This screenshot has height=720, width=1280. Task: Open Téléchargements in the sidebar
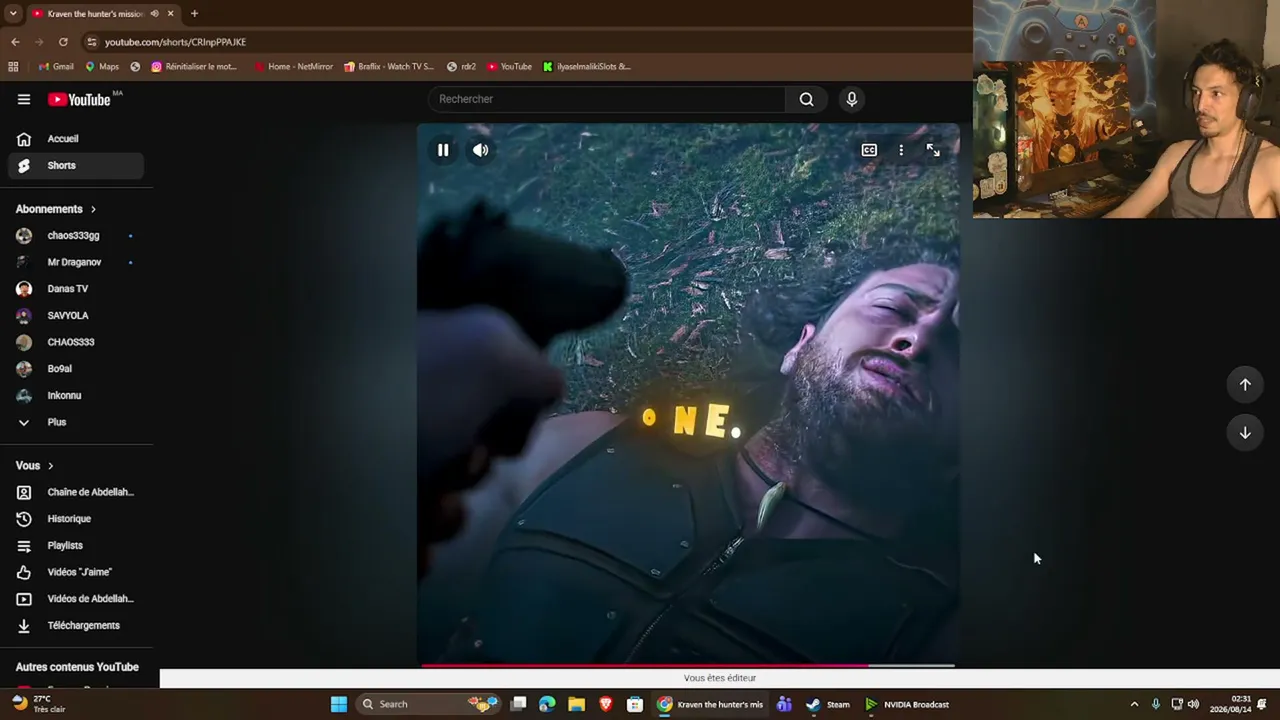pyautogui.click(x=76, y=625)
